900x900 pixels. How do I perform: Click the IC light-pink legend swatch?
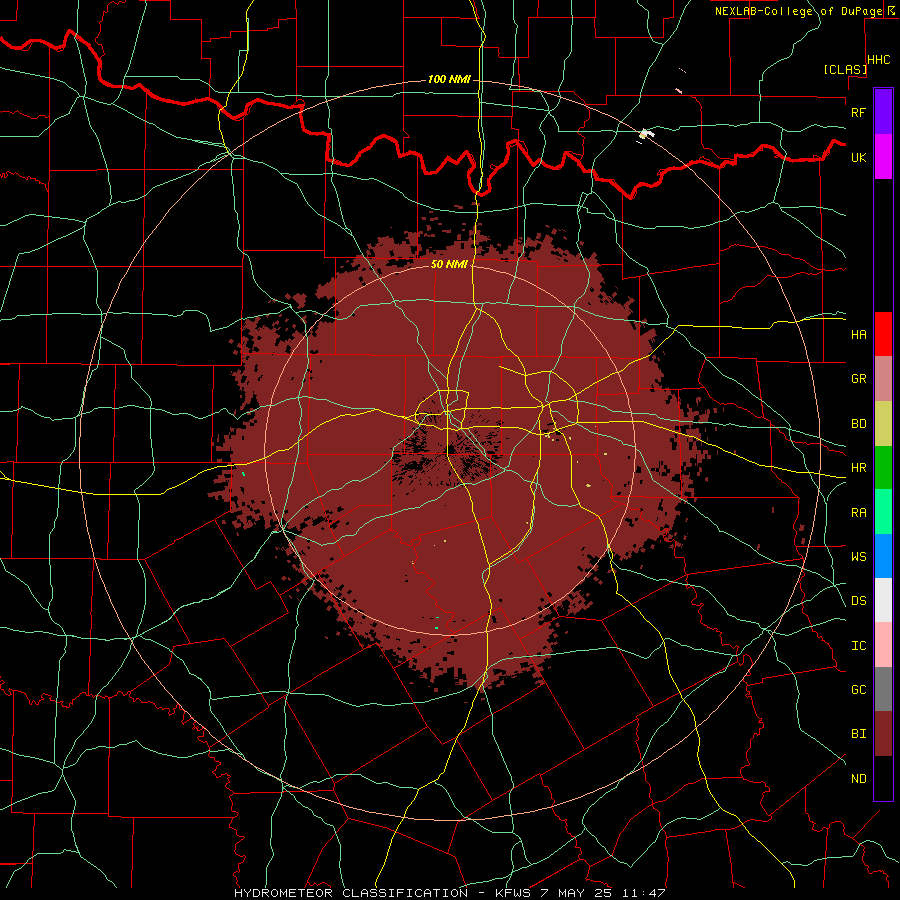883,645
